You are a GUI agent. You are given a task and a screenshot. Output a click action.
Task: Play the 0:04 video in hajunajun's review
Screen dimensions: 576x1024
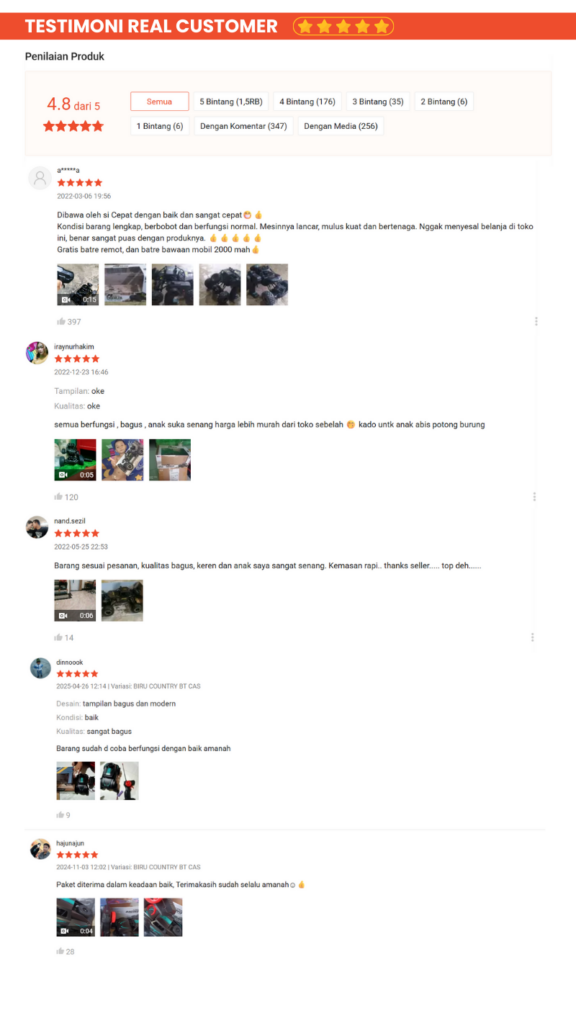click(x=76, y=917)
